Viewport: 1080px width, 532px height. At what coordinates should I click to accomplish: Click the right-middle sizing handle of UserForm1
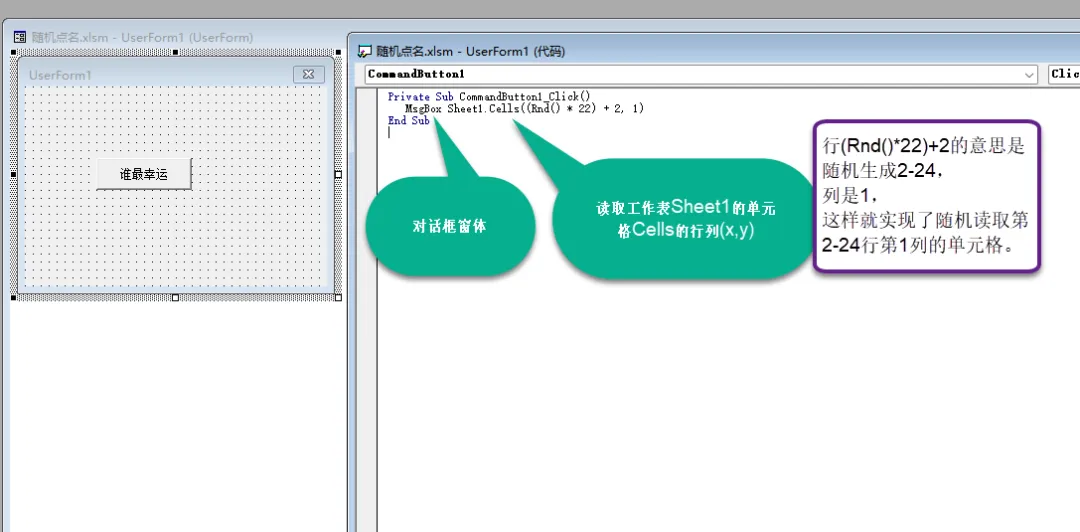(x=338, y=175)
